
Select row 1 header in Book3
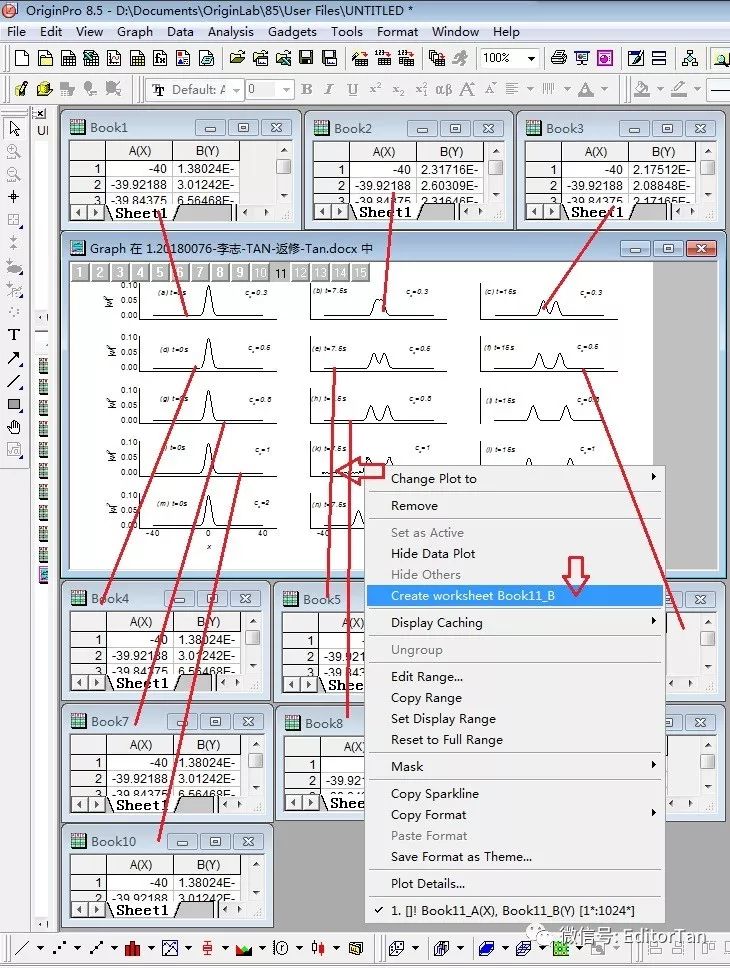point(543,169)
